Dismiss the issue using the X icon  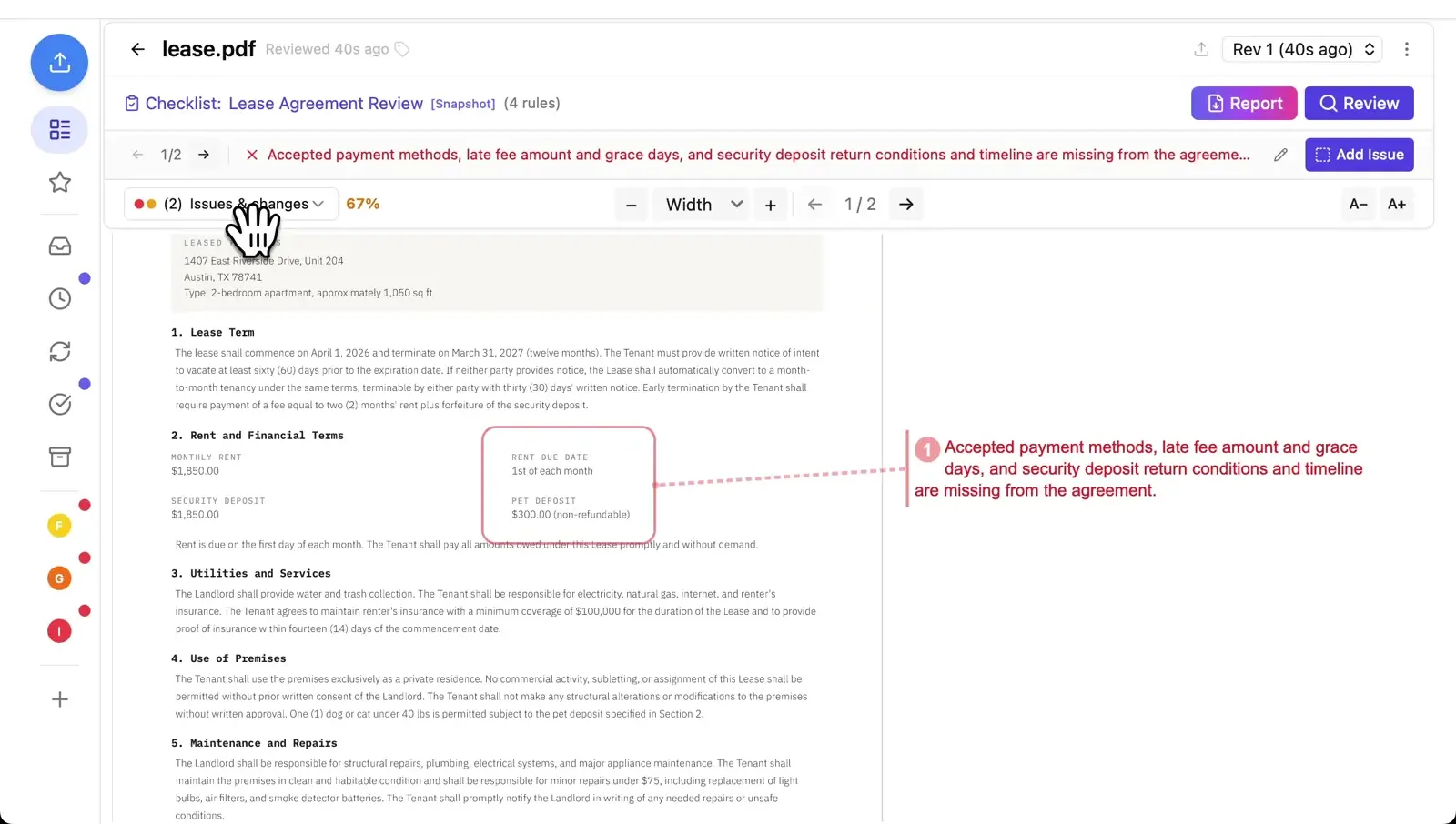[251, 155]
